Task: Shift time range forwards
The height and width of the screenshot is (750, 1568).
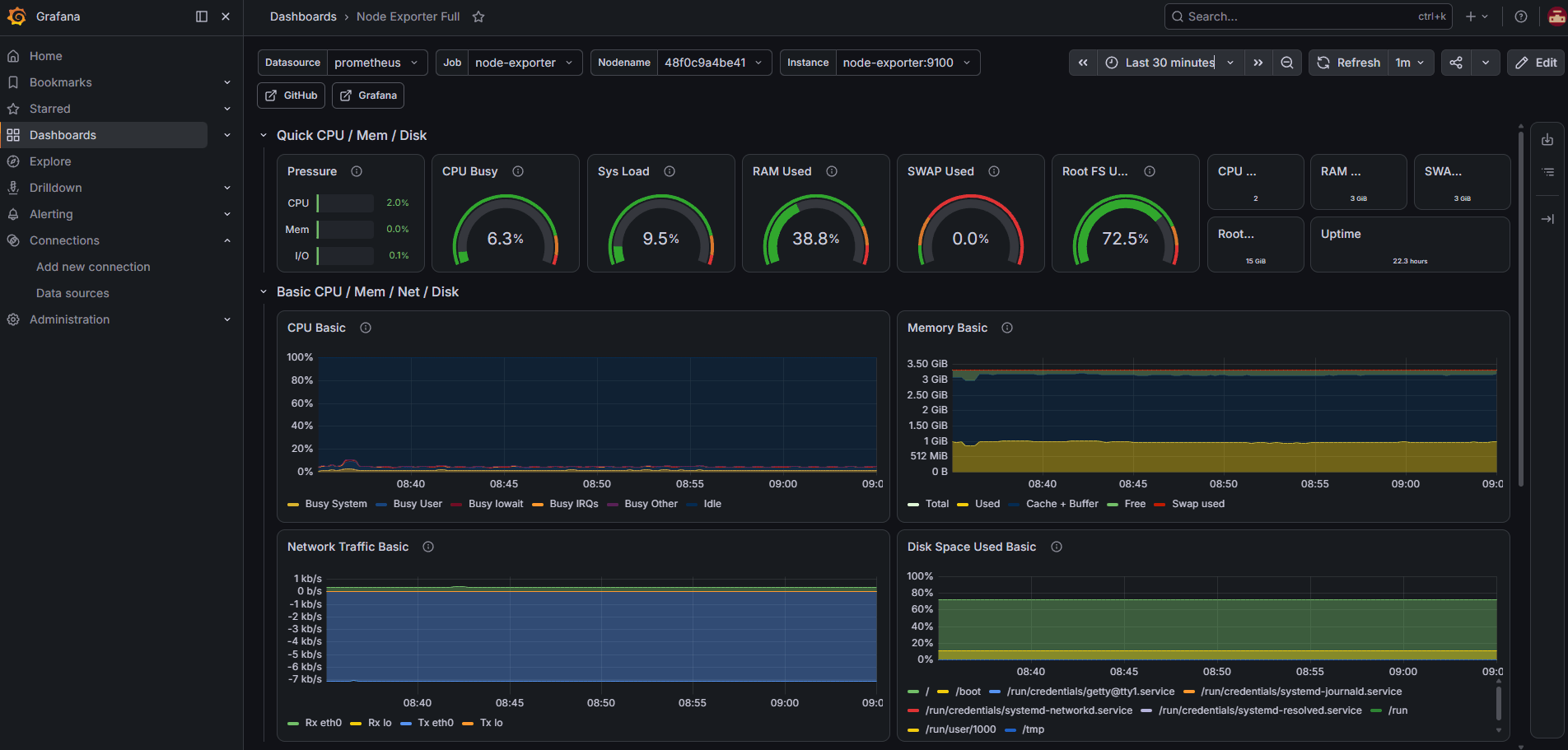Action: 1258,63
